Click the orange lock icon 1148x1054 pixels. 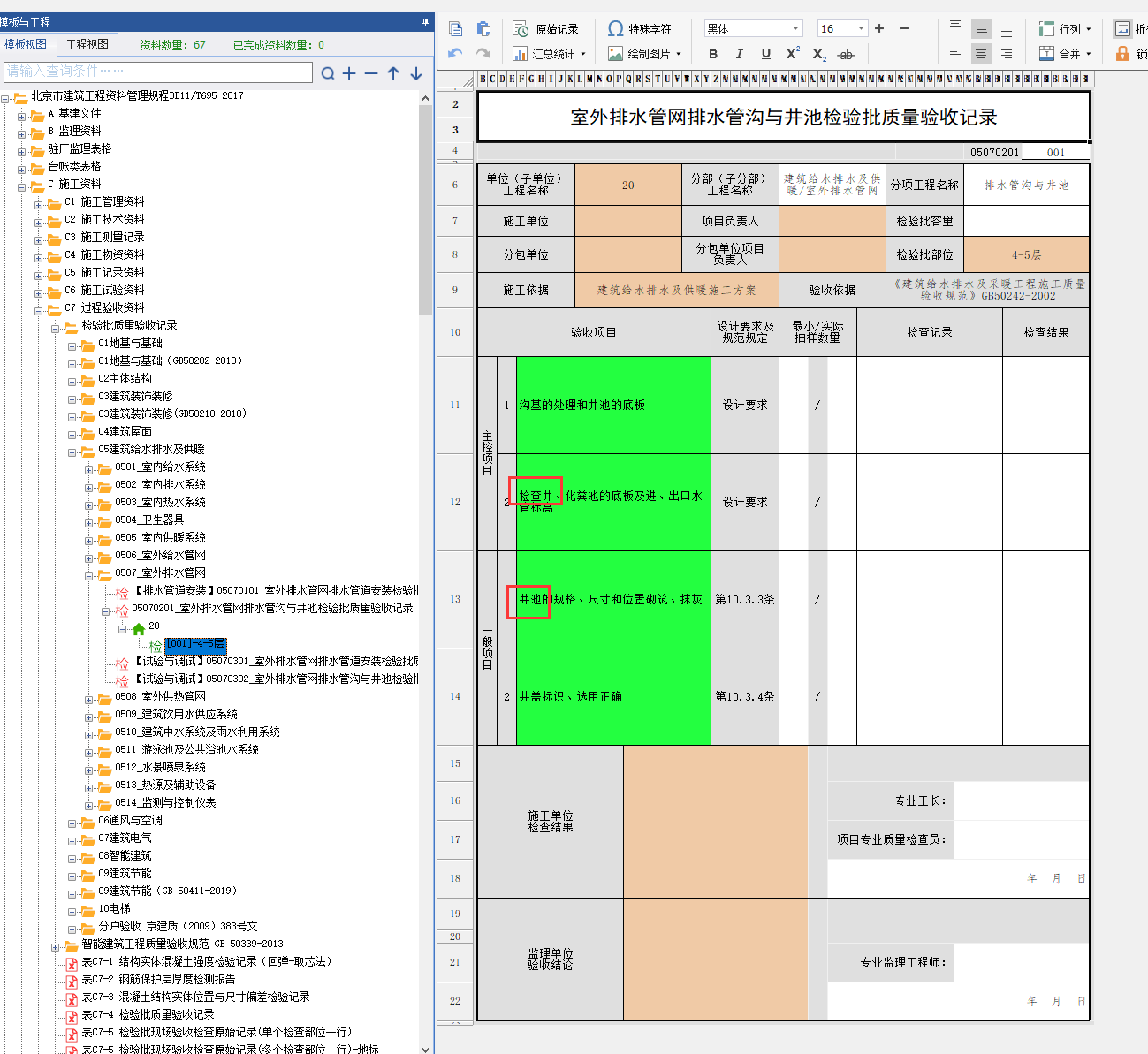(1122, 54)
